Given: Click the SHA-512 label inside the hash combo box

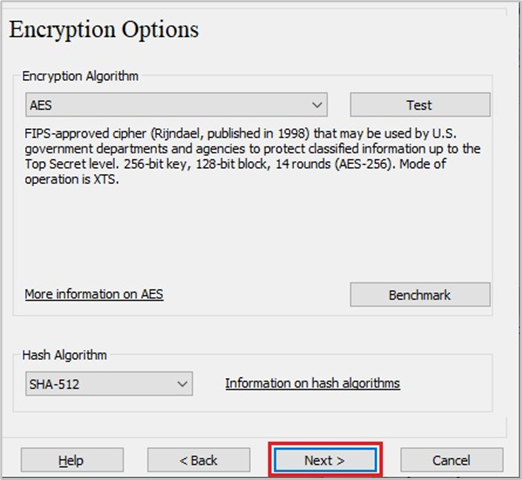Looking at the screenshot, I should 54,384.
